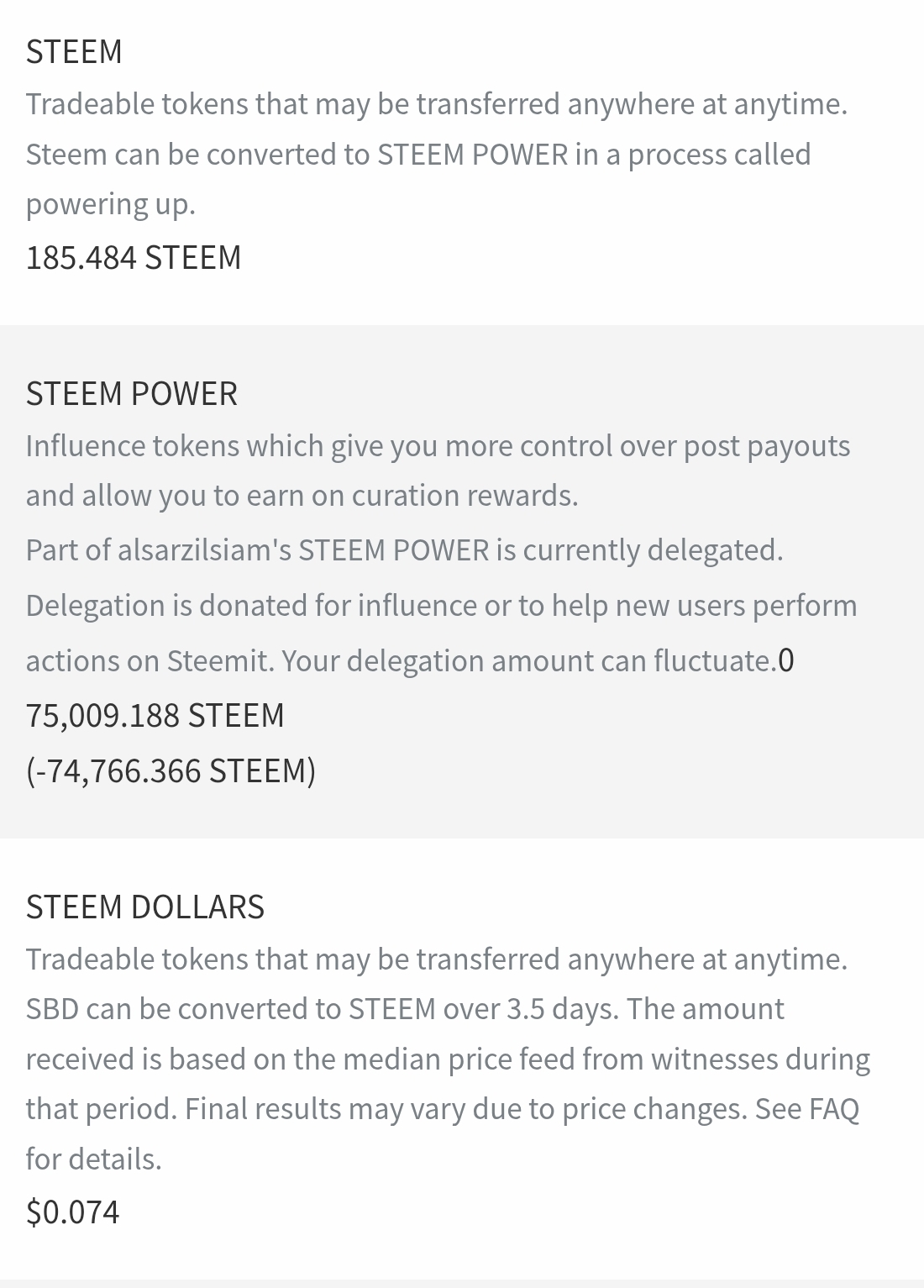Screen dimensions: 924x1288
Task: Select the STEEM POWER section heading
Action: 132,394
